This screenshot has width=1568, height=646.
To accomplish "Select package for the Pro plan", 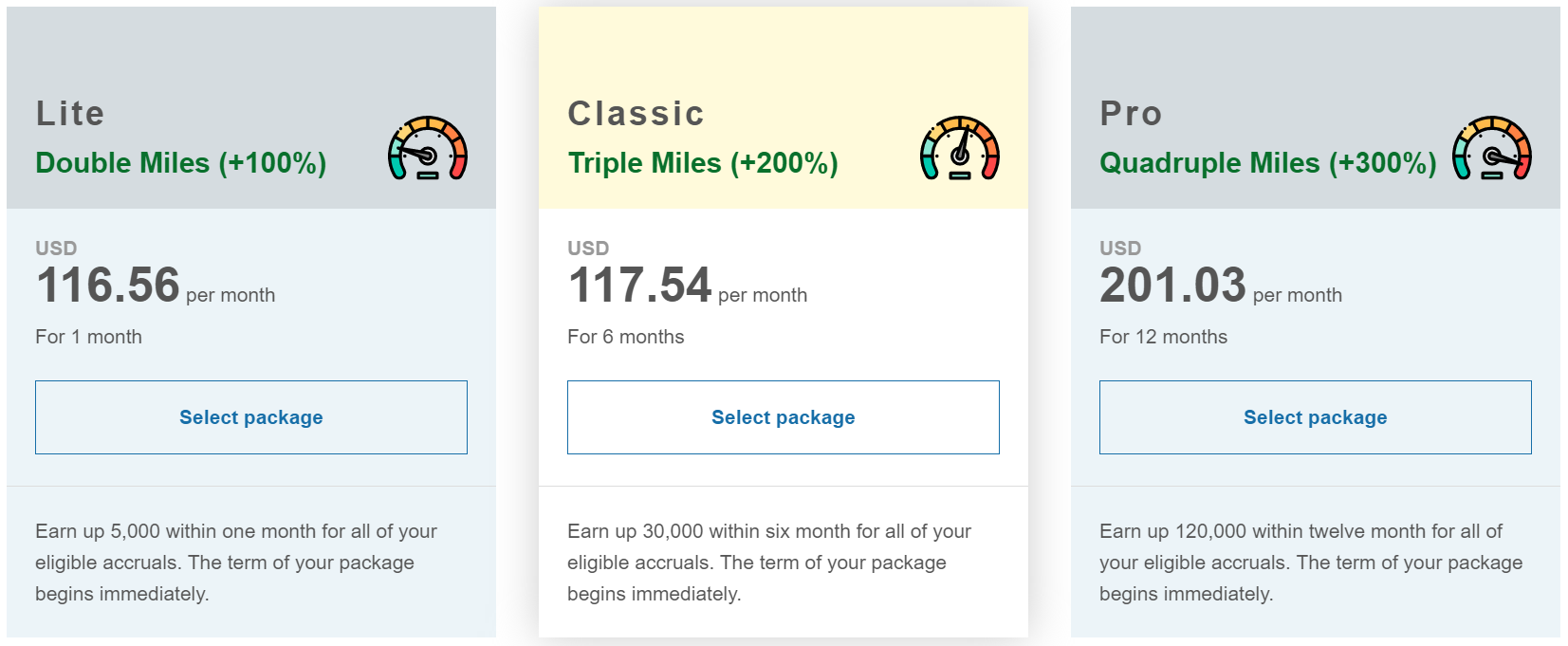I will tap(1316, 417).
